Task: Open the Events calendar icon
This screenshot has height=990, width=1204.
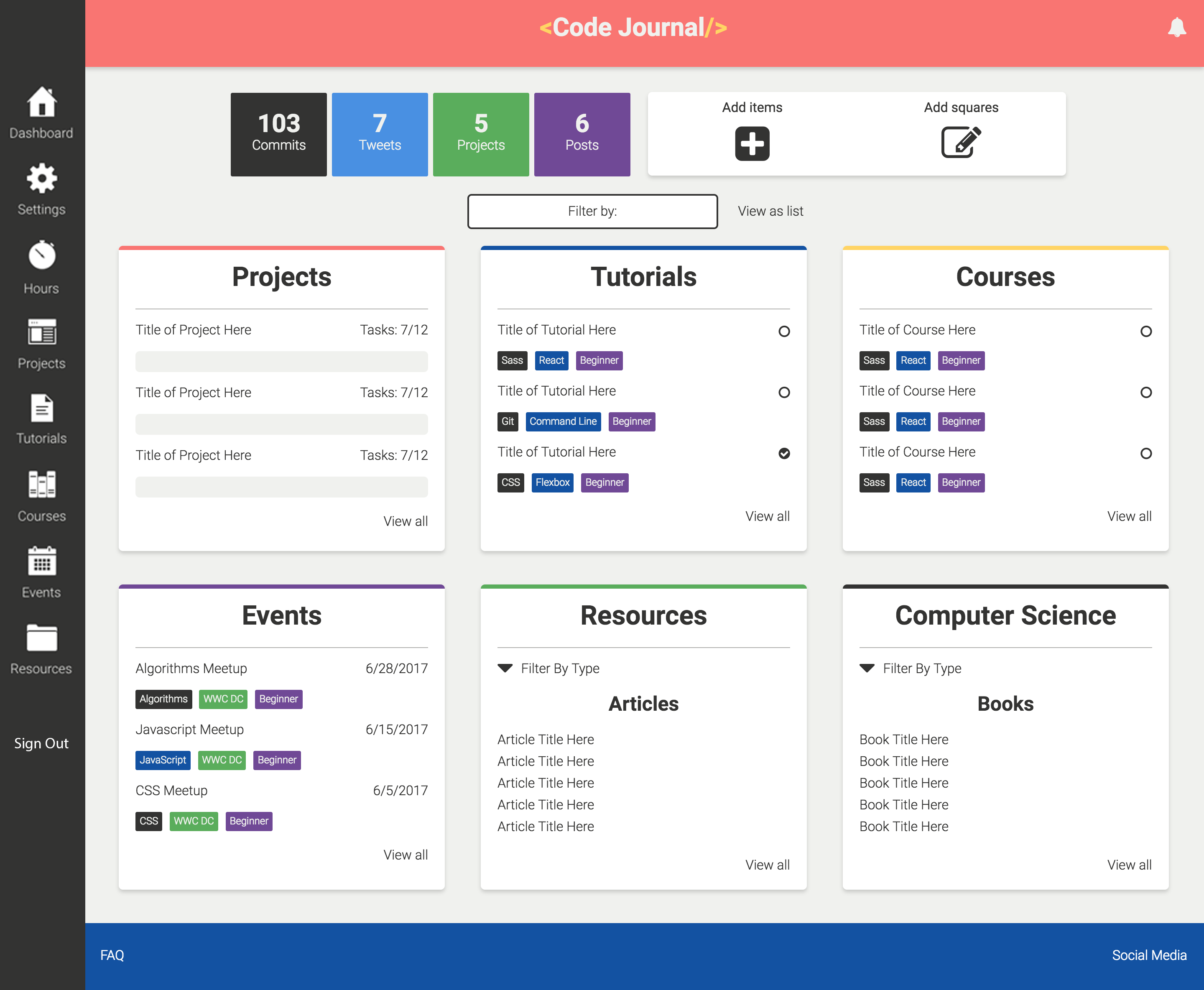Action: click(x=42, y=561)
